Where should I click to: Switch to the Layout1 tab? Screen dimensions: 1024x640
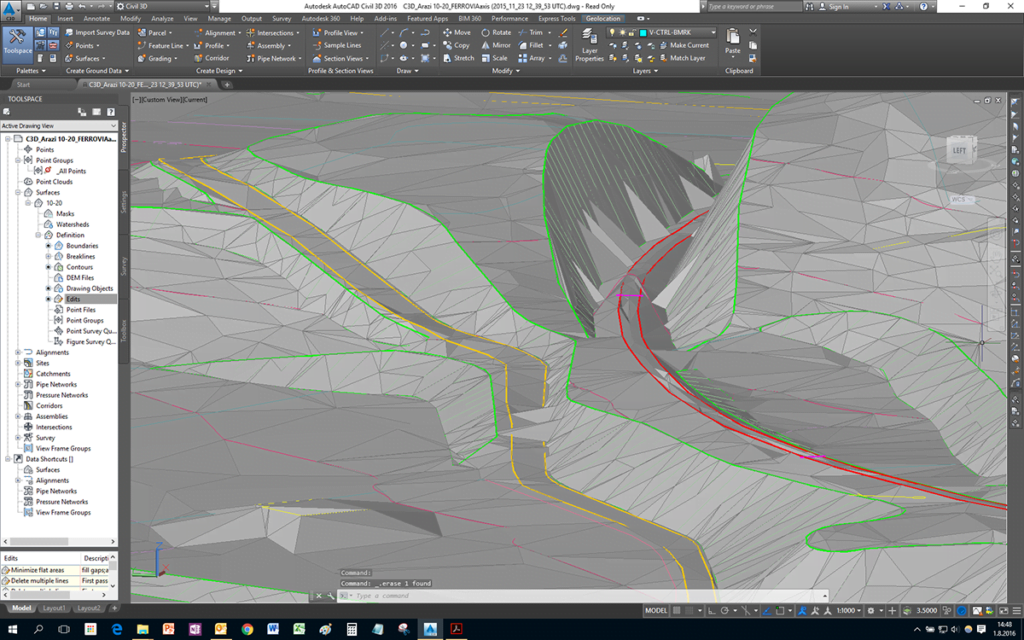tap(55, 608)
